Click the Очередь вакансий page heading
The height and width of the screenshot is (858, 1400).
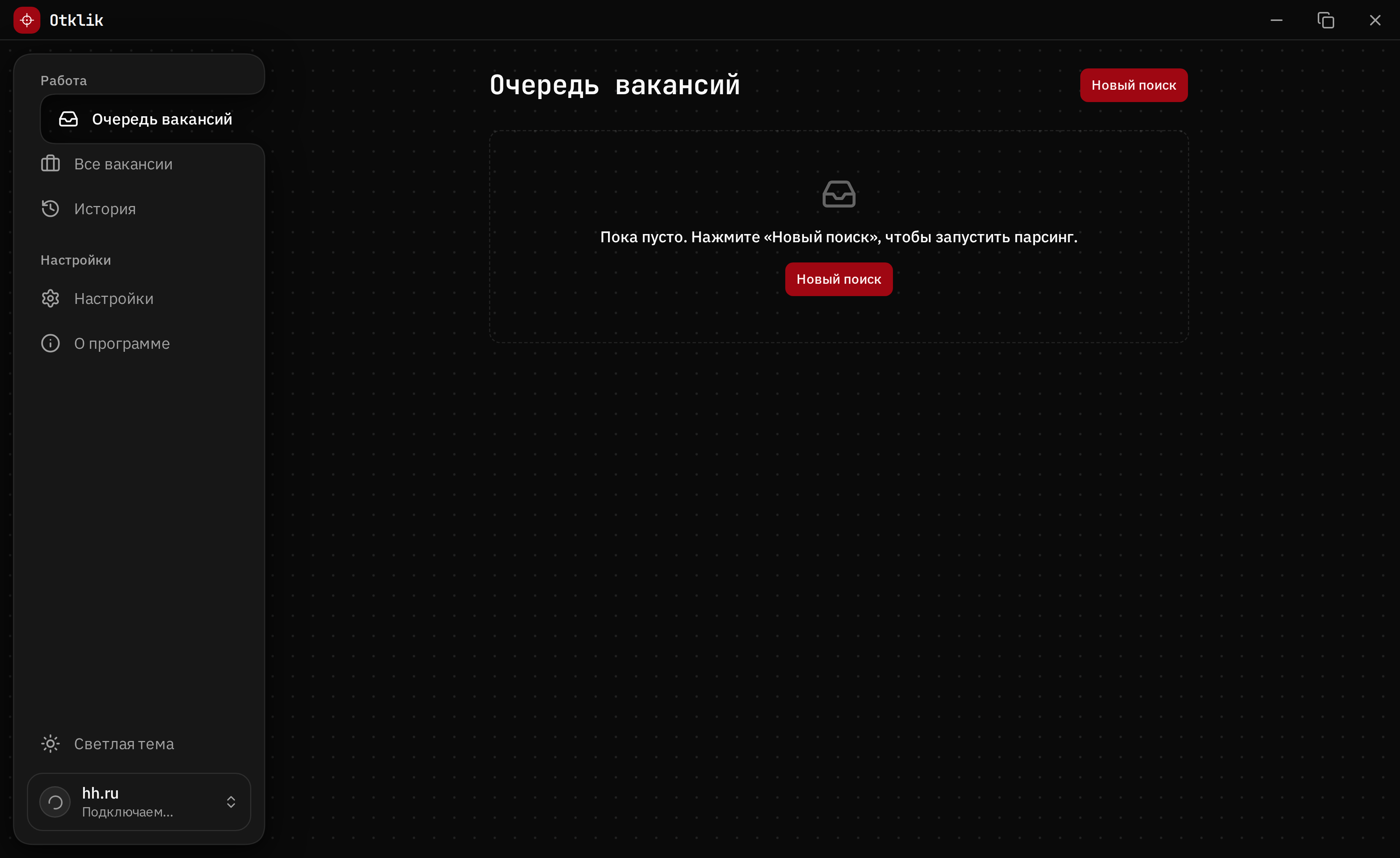click(615, 85)
